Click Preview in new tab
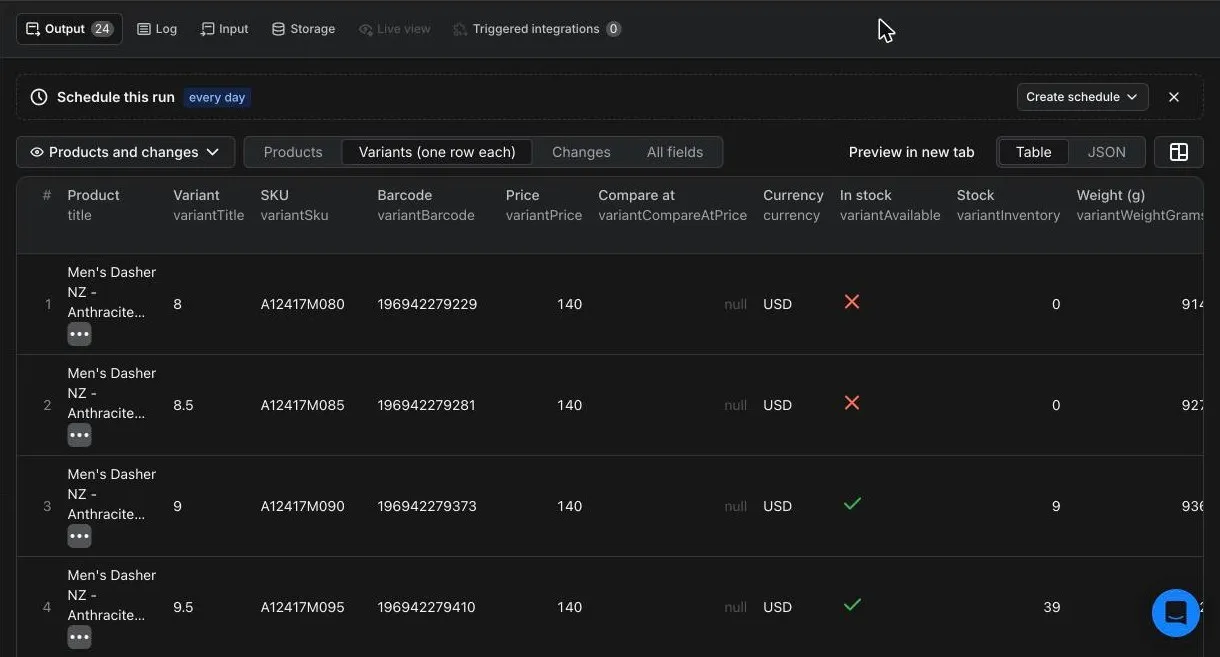The height and width of the screenshot is (657, 1220). pyautogui.click(x=911, y=152)
